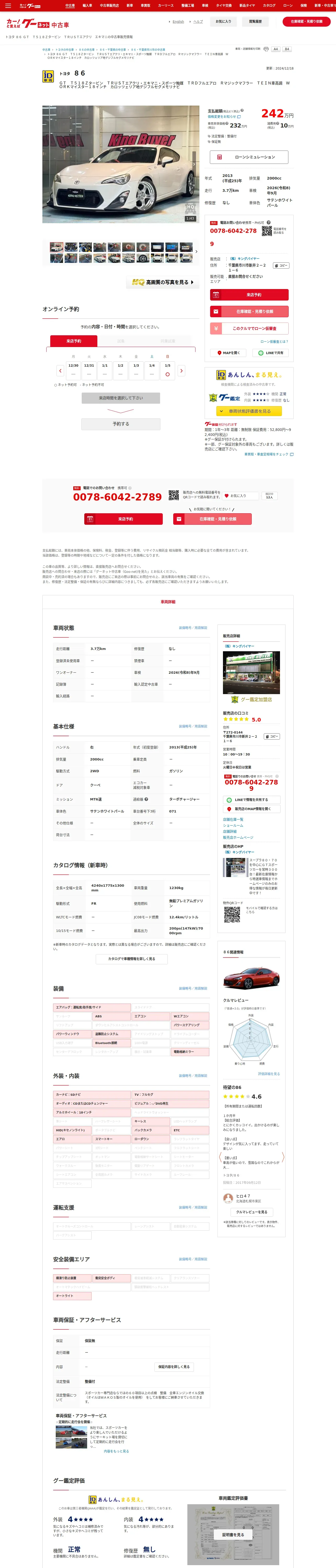
Task: Select the 同乗試乗 tab in オンライン予約
Action: (168, 341)
